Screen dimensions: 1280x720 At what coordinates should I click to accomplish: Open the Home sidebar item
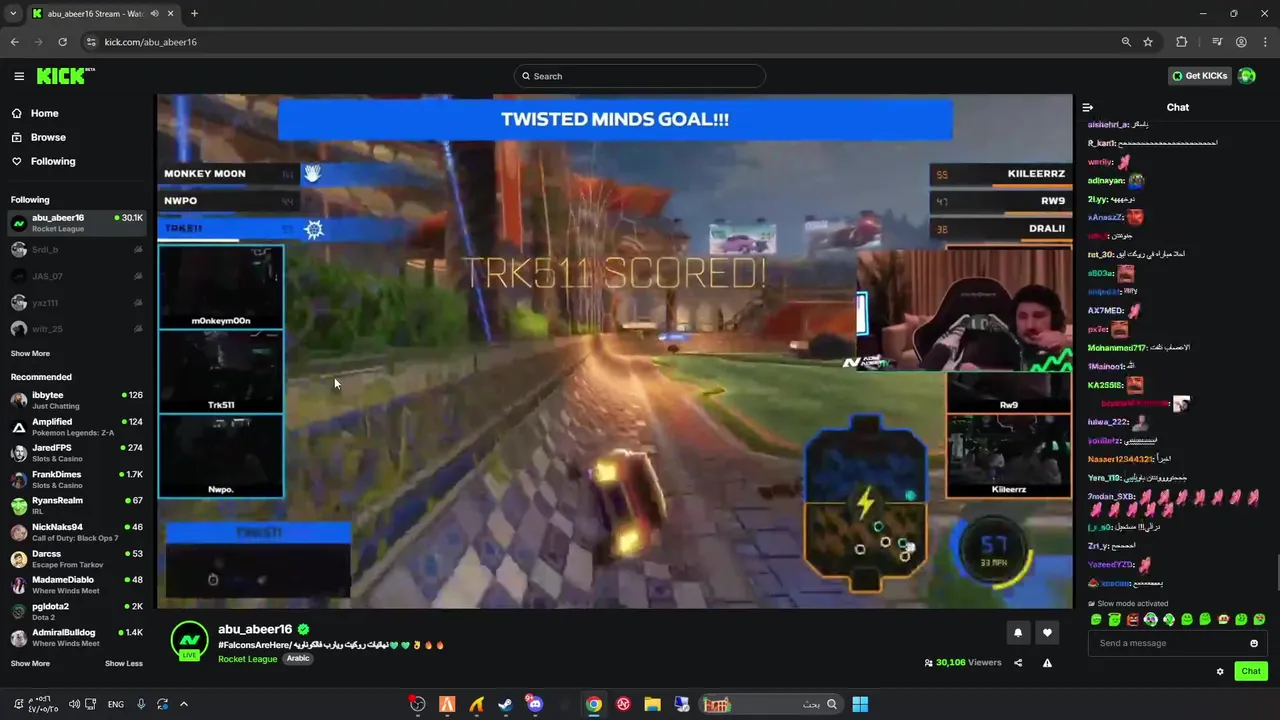77,113
